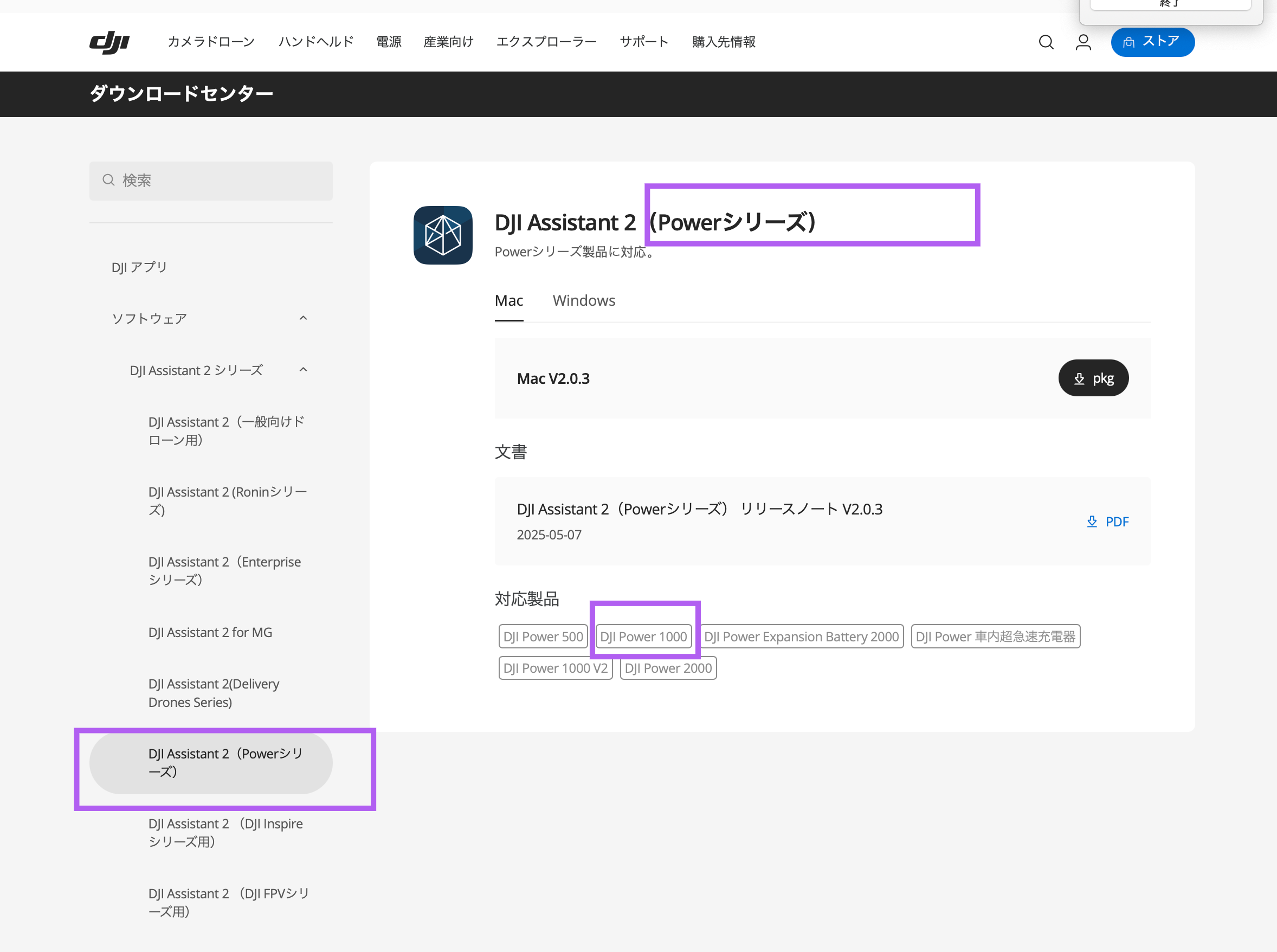Click DJI Power Expansion Battery 2000 tag
Viewport: 1277px width, 952px height.
click(x=801, y=636)
